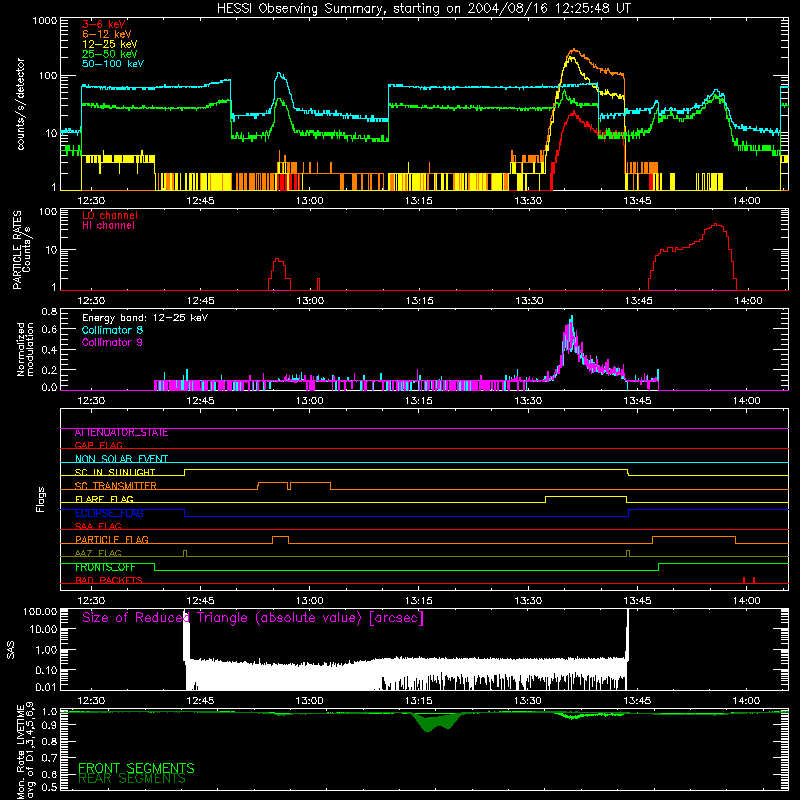Screen dimensions: 800x800
Task: Click the 1000 tick label on count rate axis
Action: point(45,21)
